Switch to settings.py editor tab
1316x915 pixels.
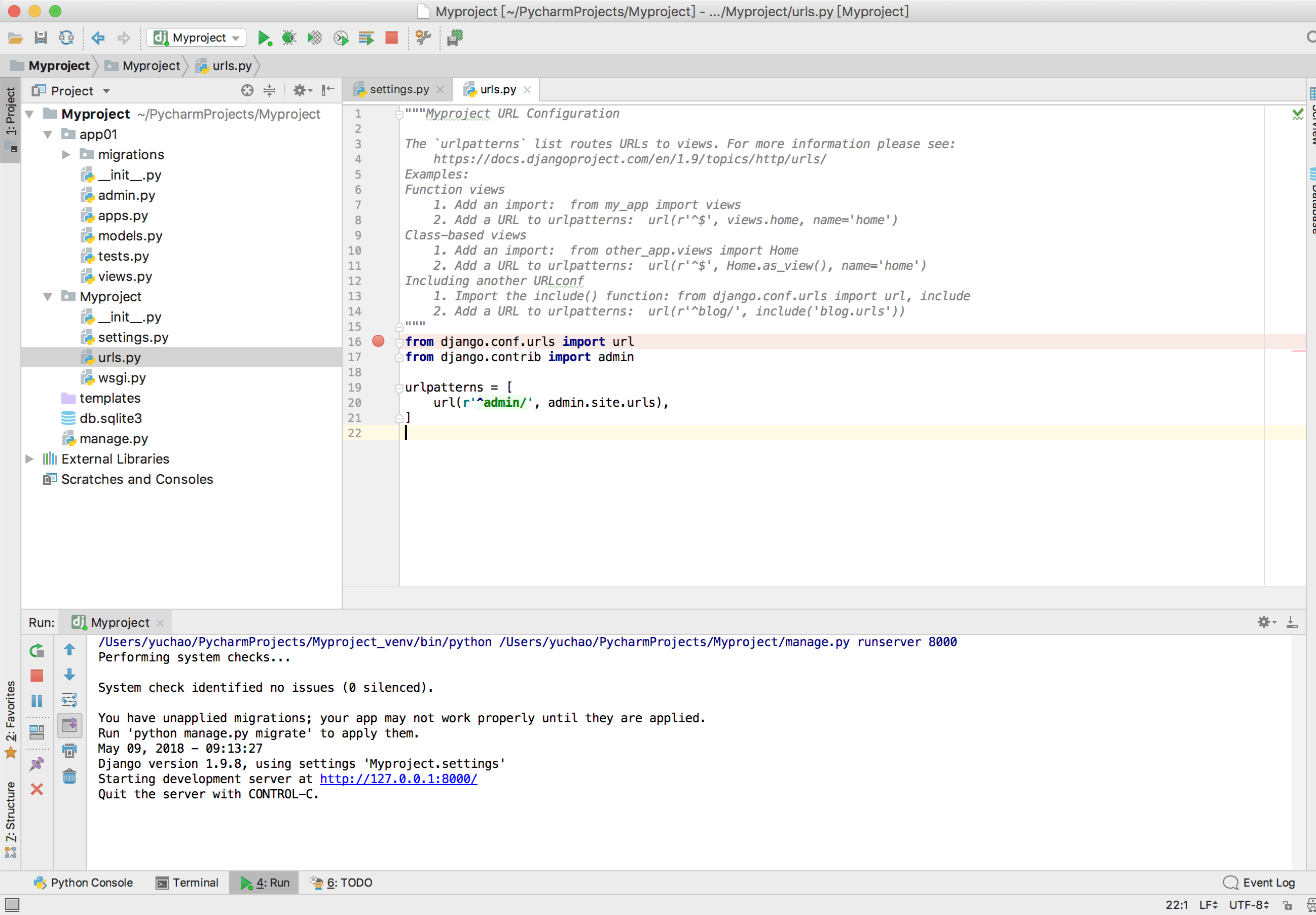click(x=398, y=89)
